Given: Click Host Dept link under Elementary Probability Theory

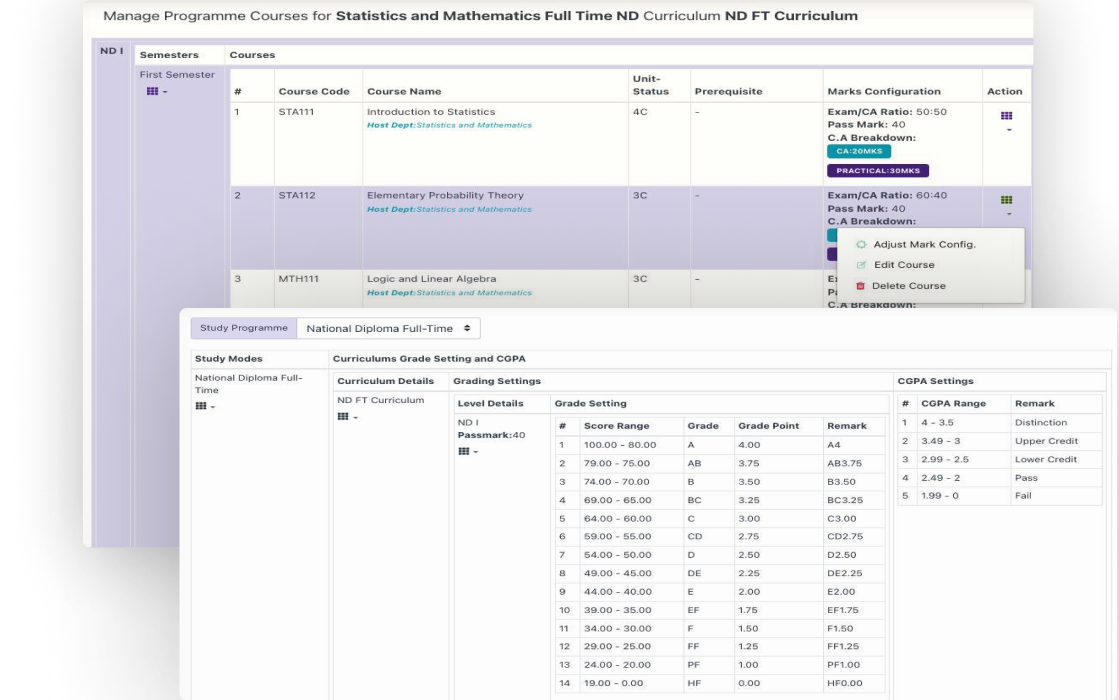Looking at the screenshot, I should pyautogui.click(x=449, y=210).
